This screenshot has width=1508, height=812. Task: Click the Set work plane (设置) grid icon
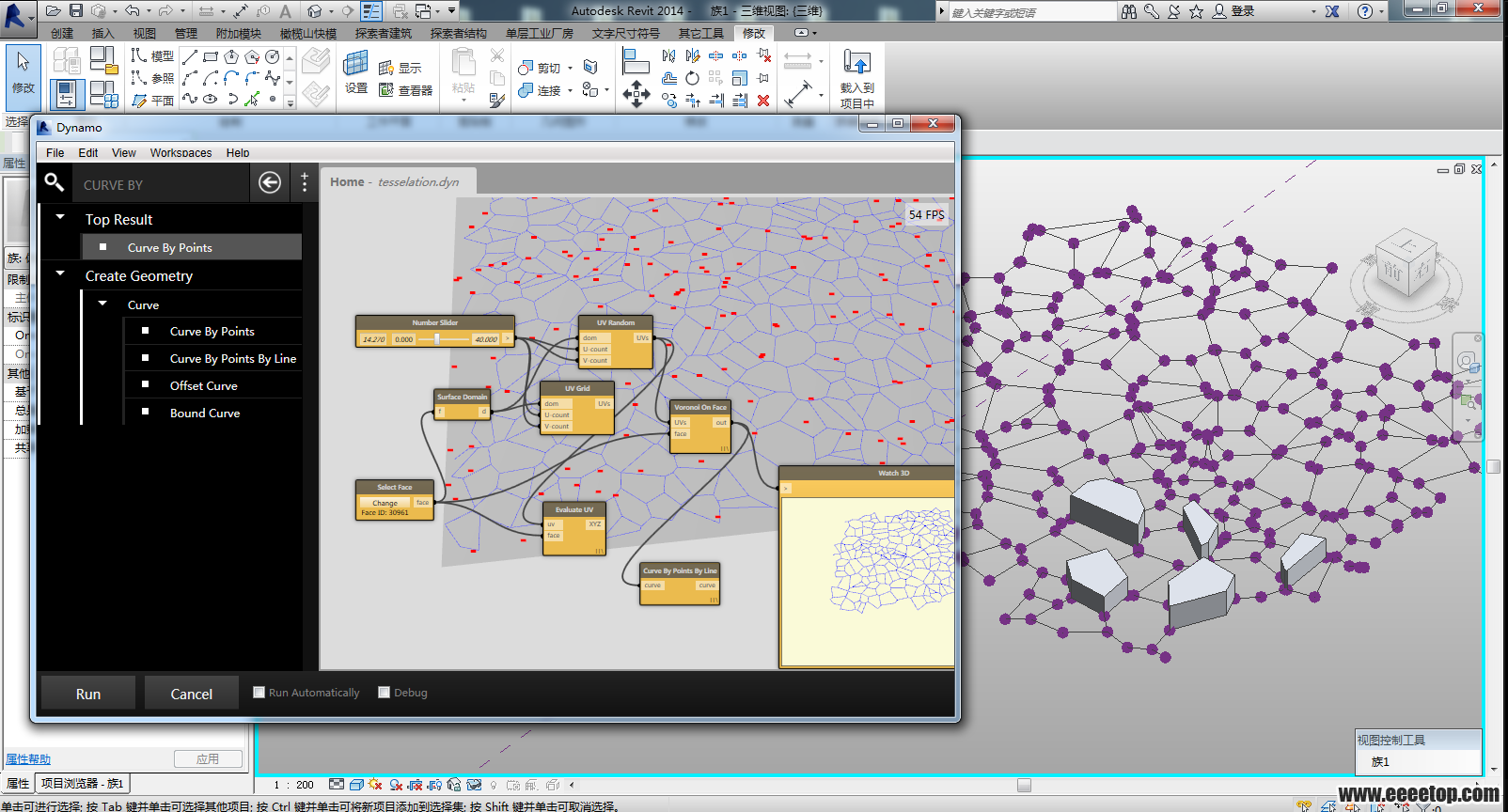click(x=356, y=64)
